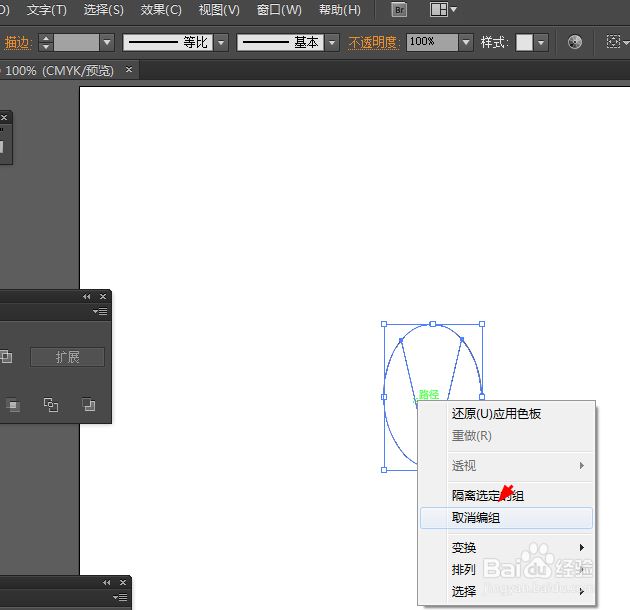Collapse Pathfinder panel with double-arrow icon

pos(87,297)
